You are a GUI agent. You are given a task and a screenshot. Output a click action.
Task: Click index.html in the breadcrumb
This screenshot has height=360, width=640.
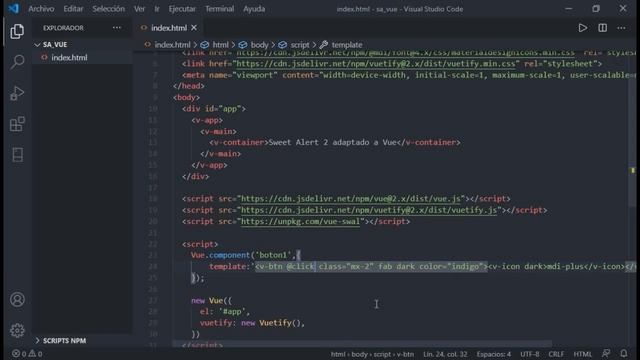[x=172, y=44]
